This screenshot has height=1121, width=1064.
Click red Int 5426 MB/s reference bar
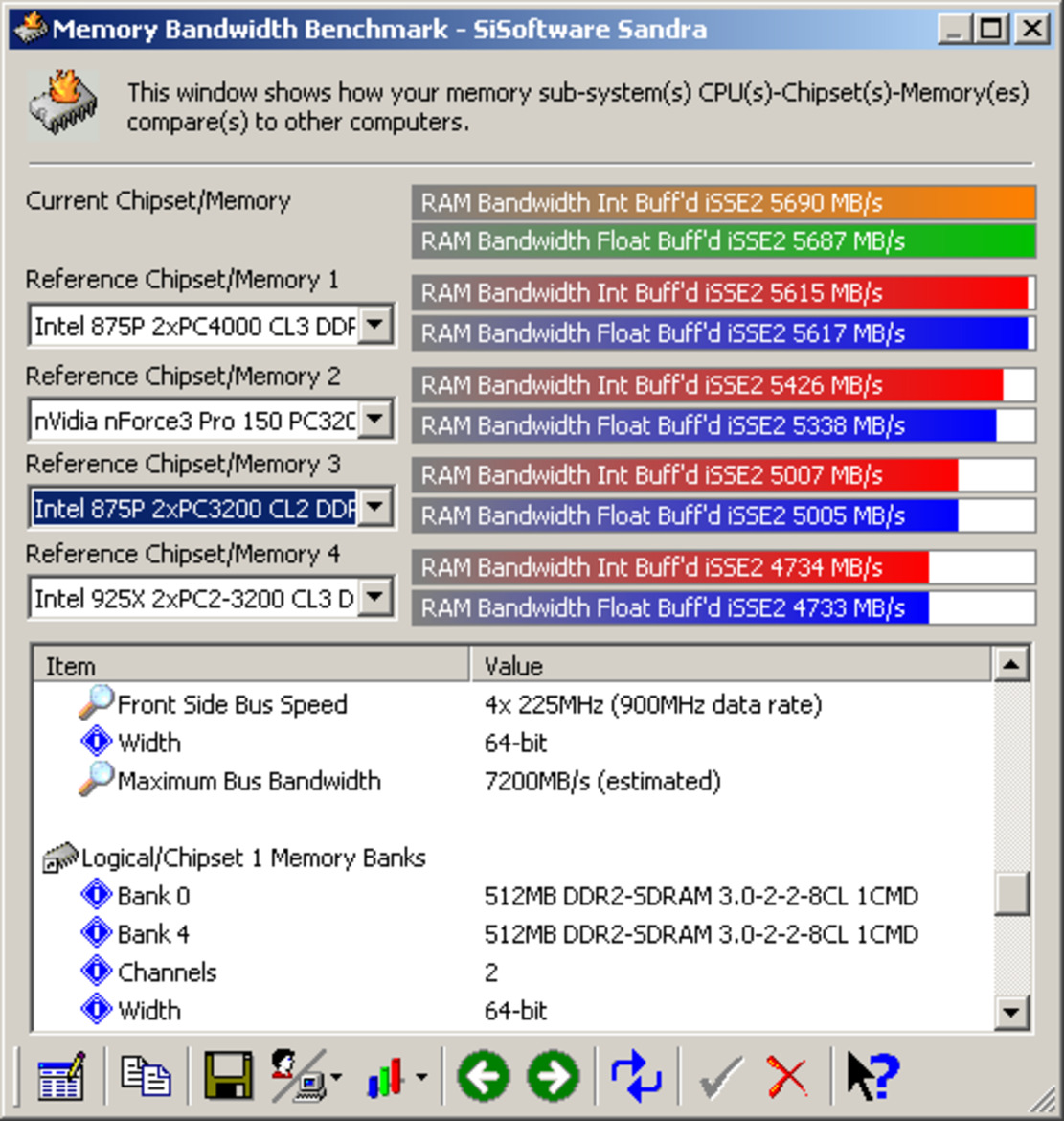tap(724, 385)
